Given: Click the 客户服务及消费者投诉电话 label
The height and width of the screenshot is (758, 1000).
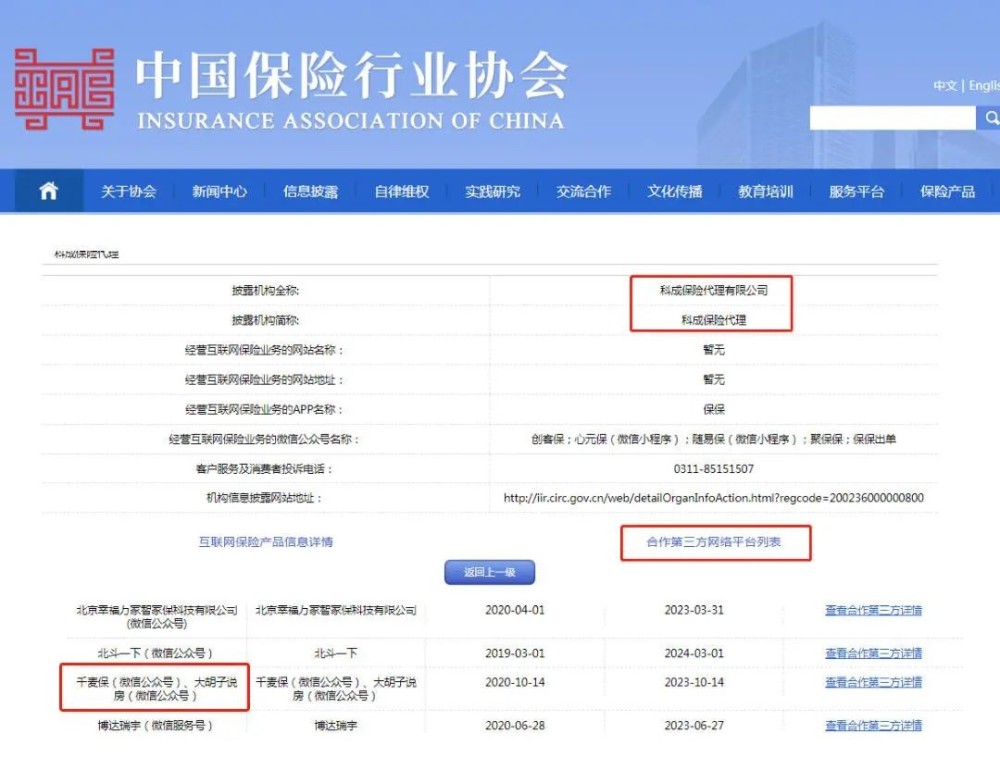Looking at the screenshot, I should 265,469.
